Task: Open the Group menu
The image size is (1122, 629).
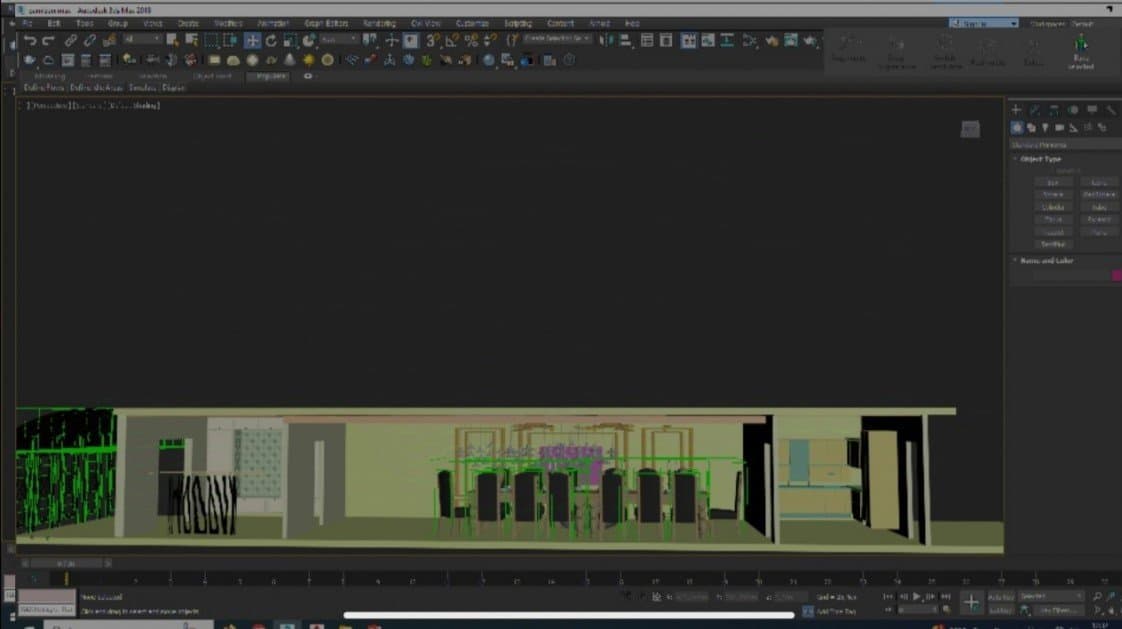Action: tap(117, 24)
